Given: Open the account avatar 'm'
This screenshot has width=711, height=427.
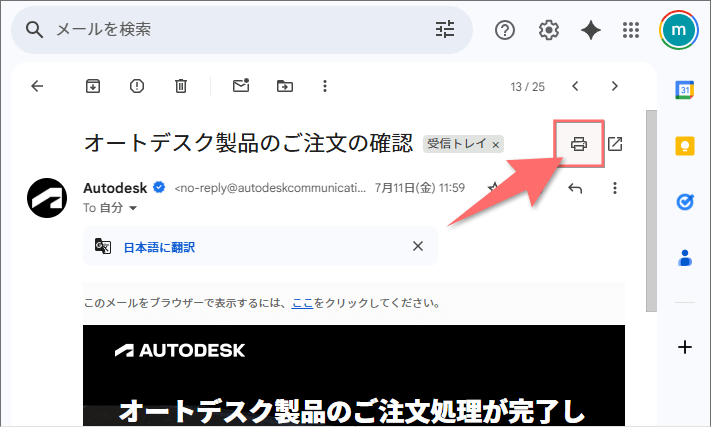Looking at the screenshot, I should (678, 30).
